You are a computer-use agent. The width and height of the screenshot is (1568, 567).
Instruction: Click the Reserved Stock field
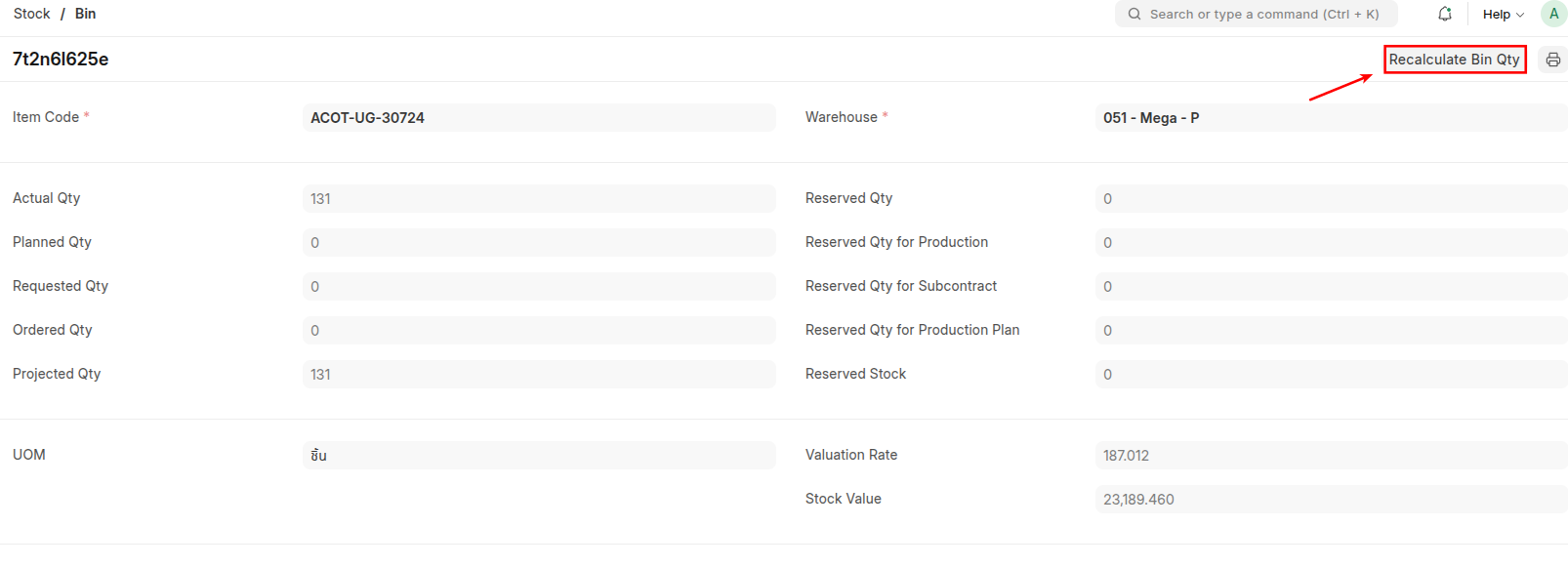1332,374
